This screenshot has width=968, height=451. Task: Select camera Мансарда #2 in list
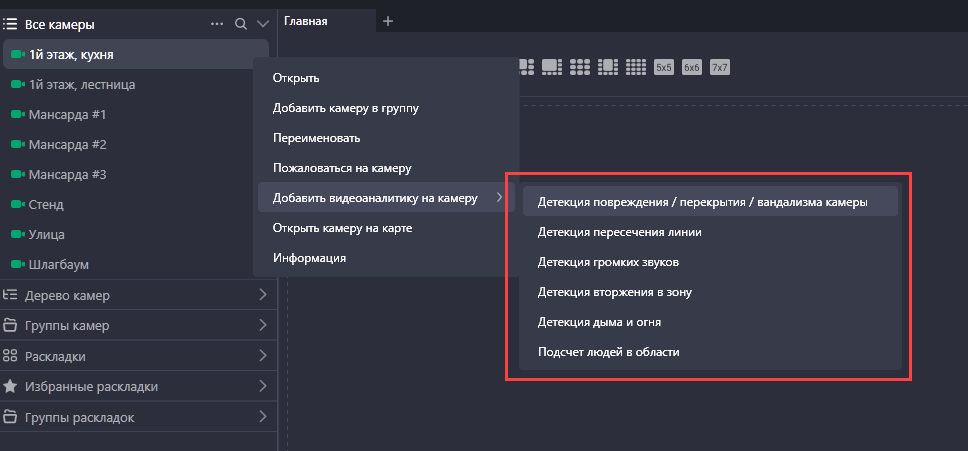click(67, 145)
